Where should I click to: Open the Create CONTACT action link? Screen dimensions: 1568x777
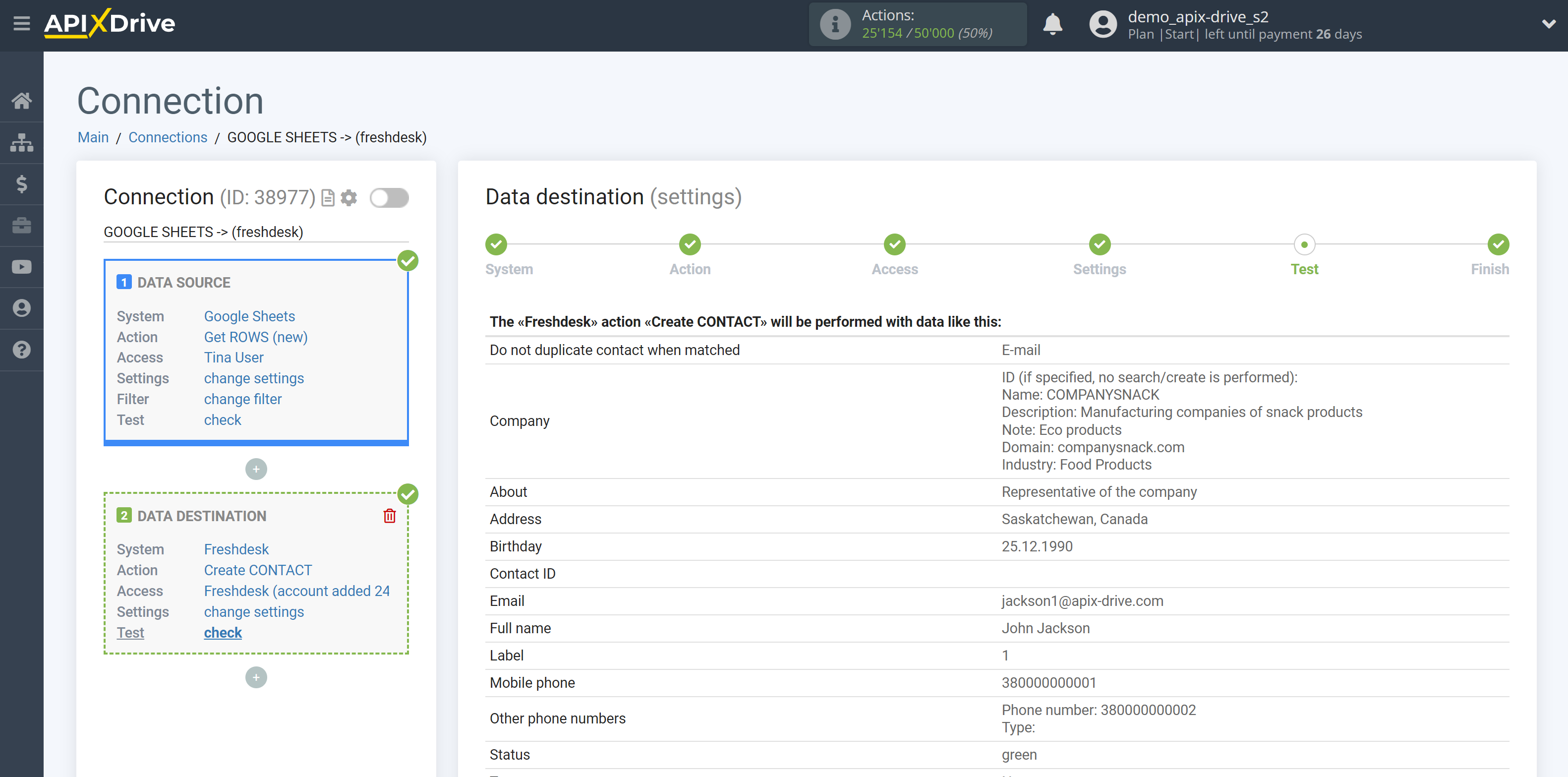(x=257, y=570)
